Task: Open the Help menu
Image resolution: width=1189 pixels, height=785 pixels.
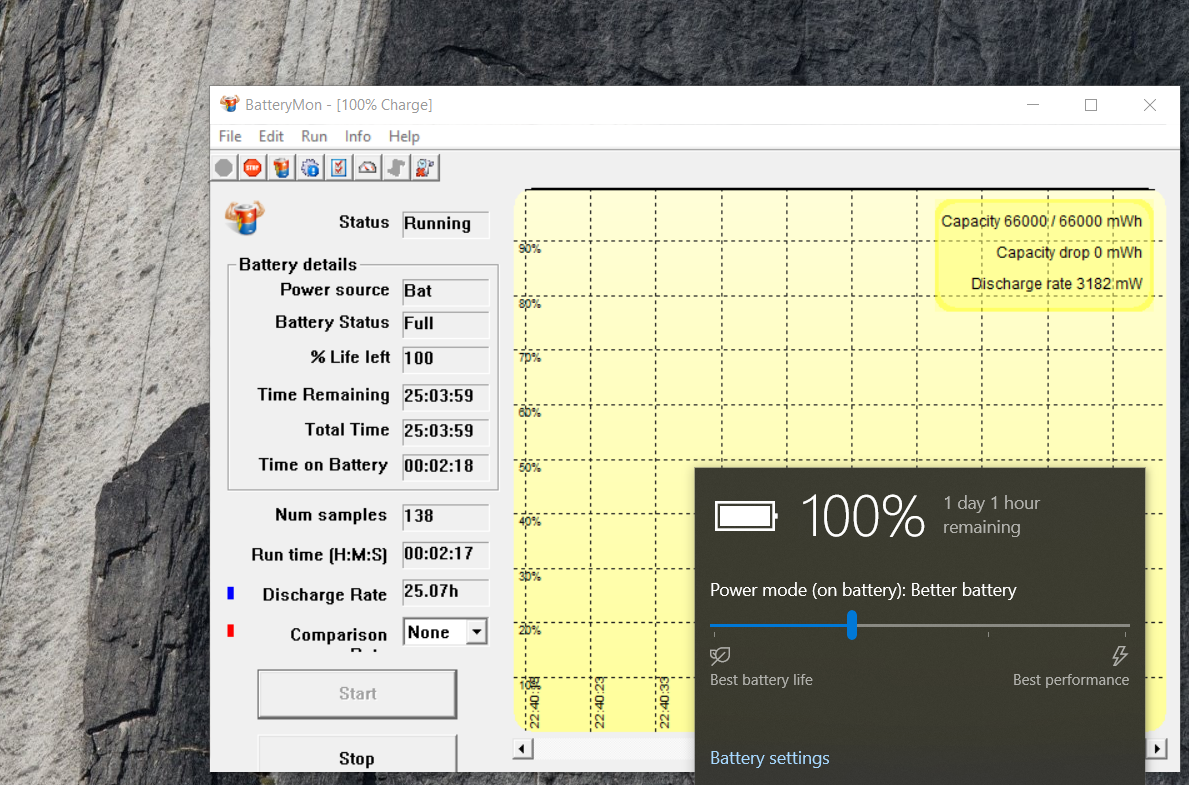Action: [x=404, y=137]
